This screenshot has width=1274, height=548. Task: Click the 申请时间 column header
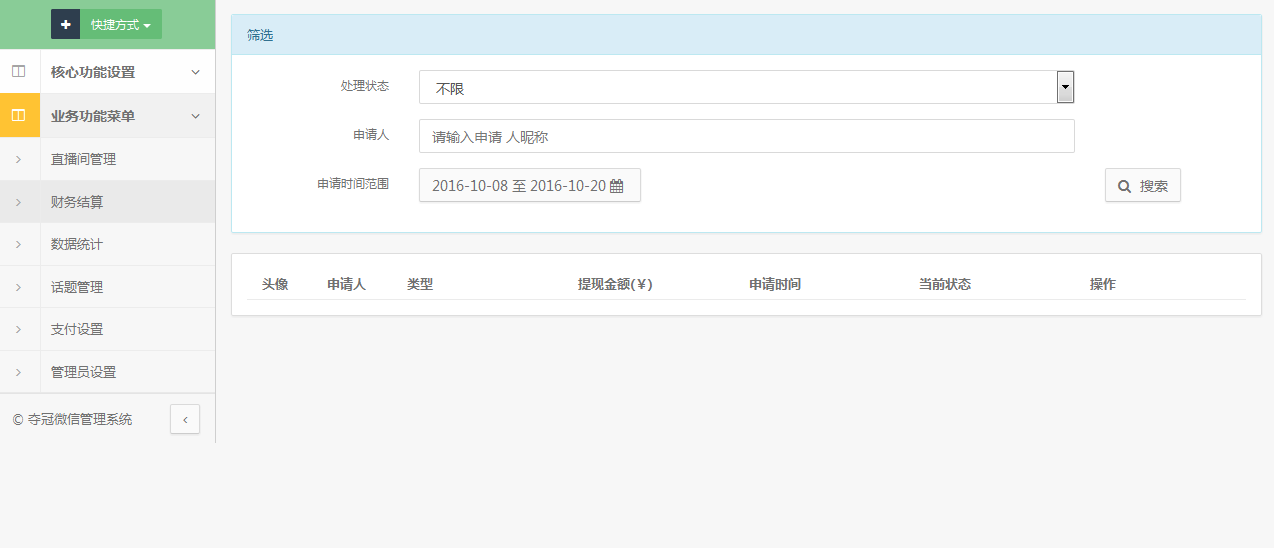coord(775,284)
